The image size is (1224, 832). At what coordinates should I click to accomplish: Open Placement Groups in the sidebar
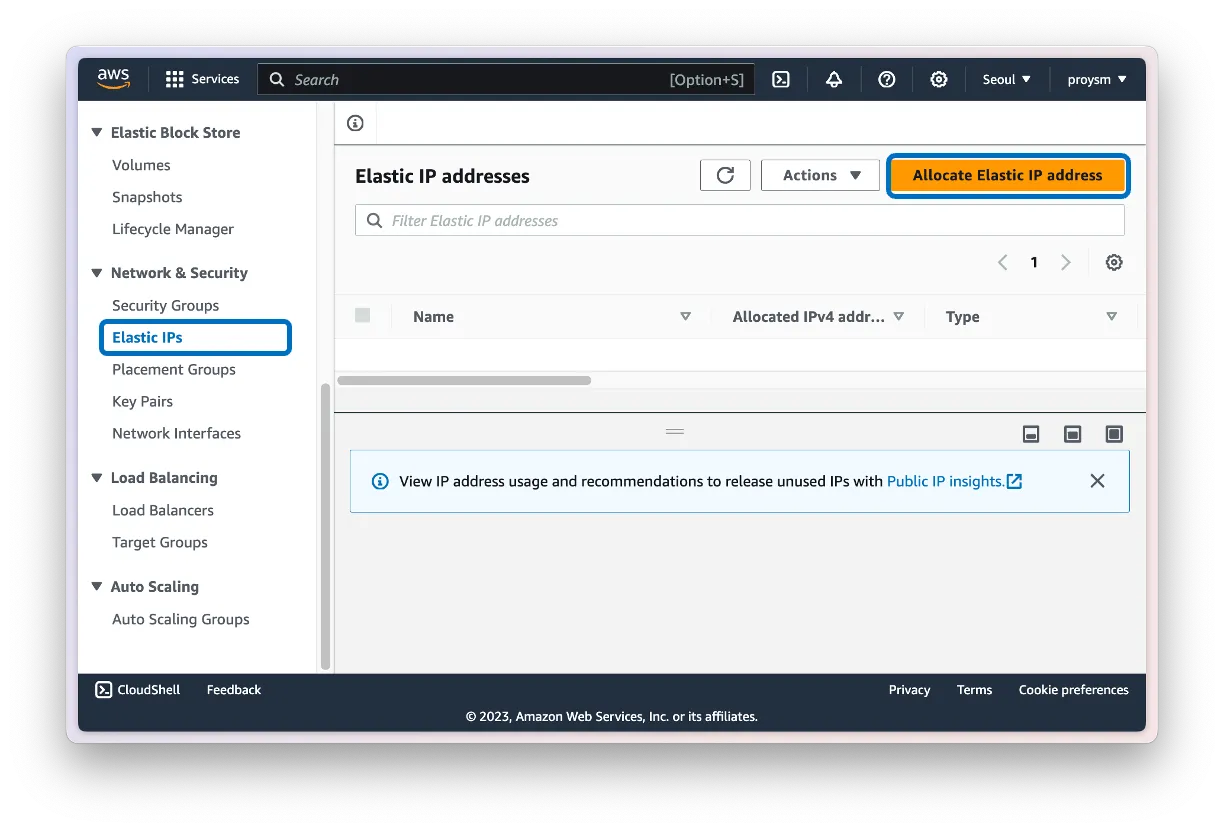pyautogui.click(x=174, y=369)
